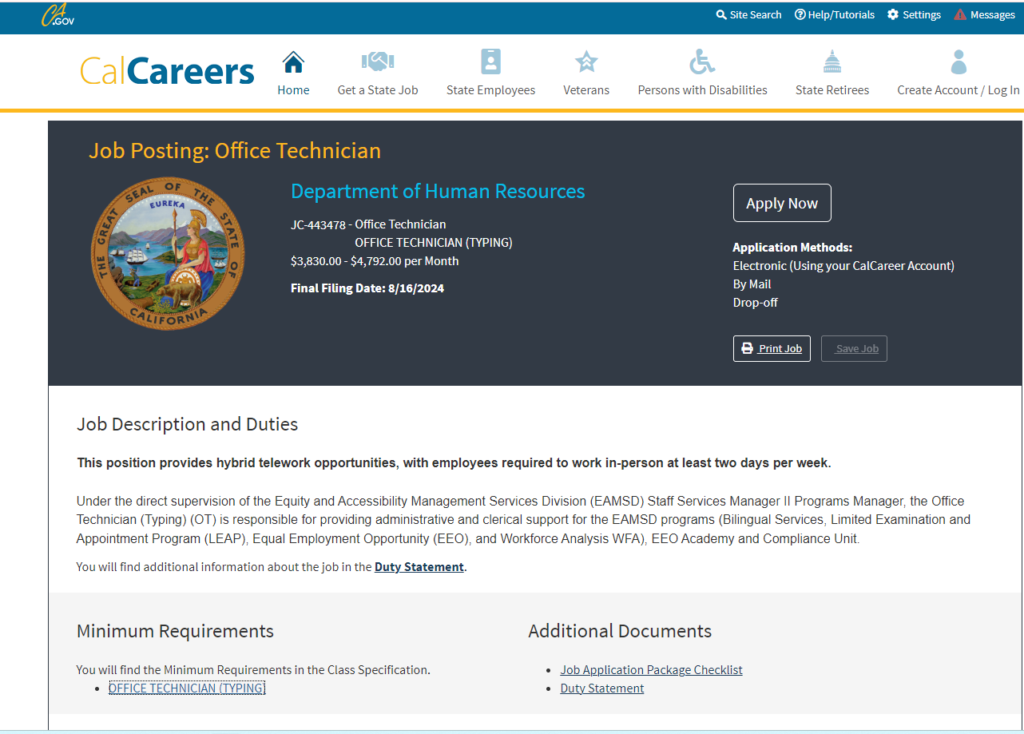Select the Minimum Requirements heading
Image resolution: width=1024 pixels, height=734 pixels.
pos(175,631)
